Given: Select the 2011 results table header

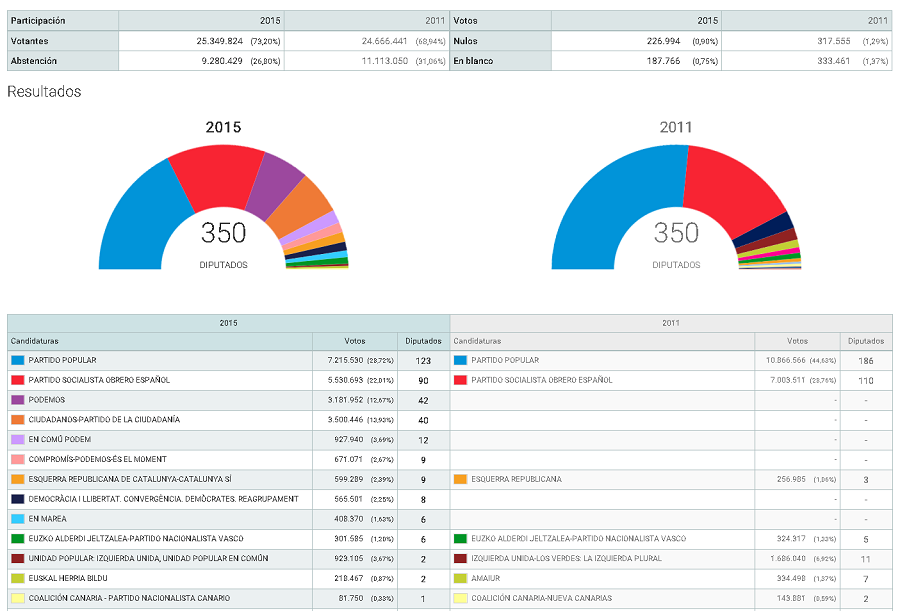Looking at the screenshot, I should coord(671,323).
